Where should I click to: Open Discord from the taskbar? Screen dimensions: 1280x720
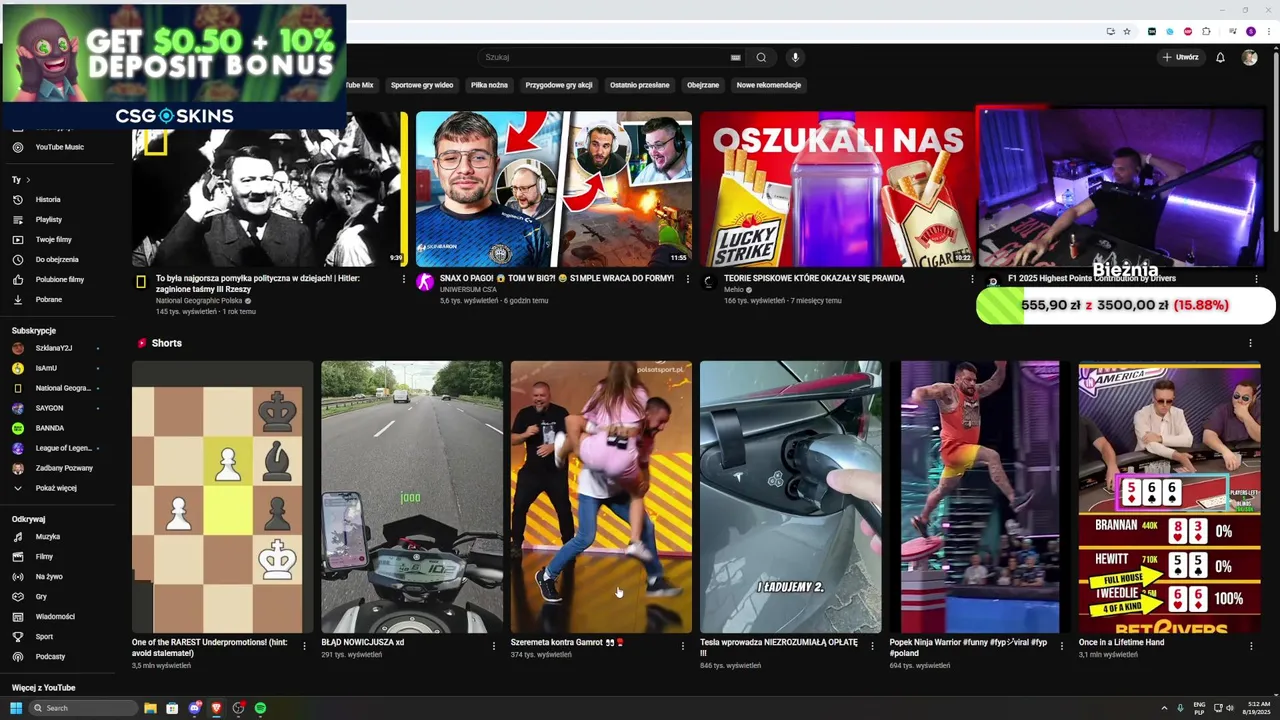coord(194,708)
